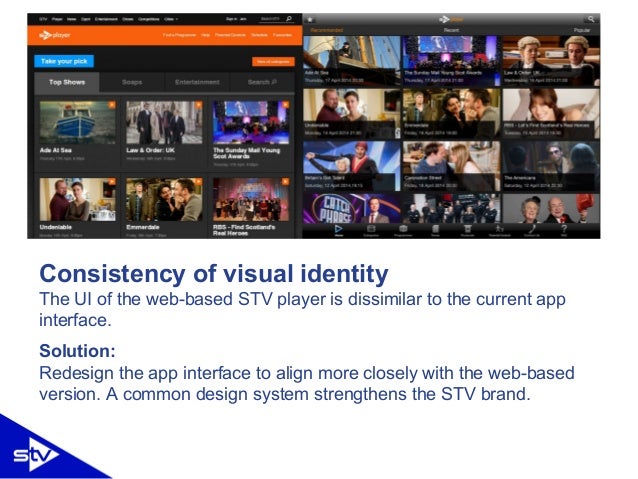
Task: Tap the Home play icon in app bar
Action: (x=339, y=230)
